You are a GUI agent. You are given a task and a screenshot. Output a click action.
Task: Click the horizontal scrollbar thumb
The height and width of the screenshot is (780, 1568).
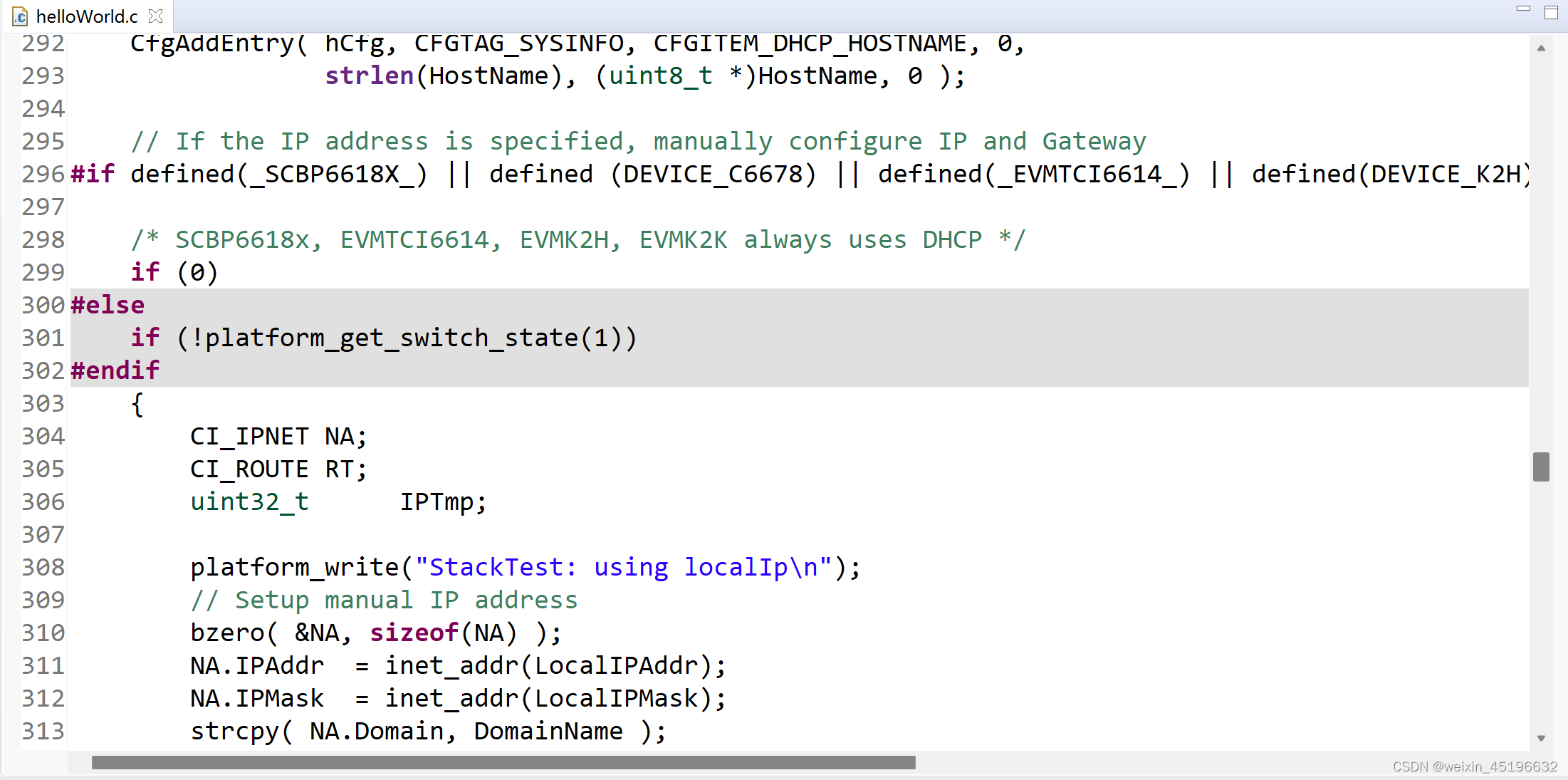coord(503,763)
